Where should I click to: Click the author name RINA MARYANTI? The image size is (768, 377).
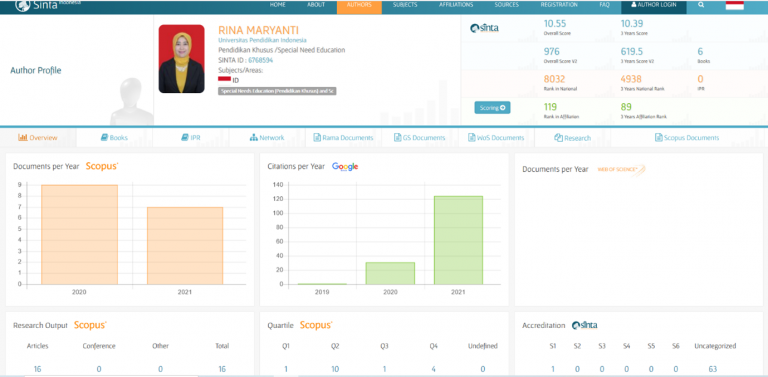(x=258, y=30)
